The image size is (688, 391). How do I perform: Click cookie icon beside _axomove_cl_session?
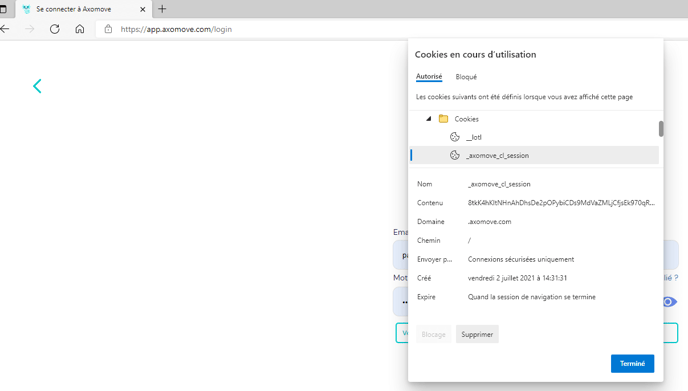(455, 155)
